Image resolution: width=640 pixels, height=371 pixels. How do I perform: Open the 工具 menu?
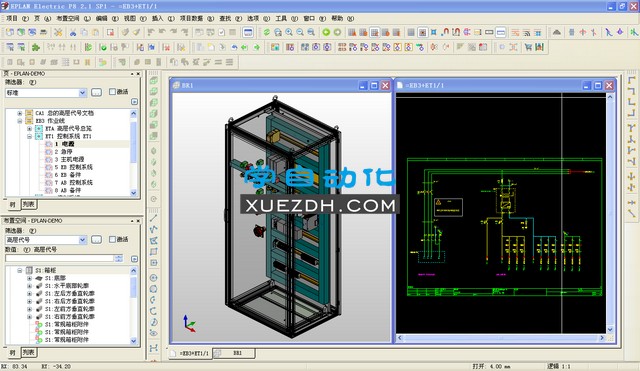coord(287,18)
